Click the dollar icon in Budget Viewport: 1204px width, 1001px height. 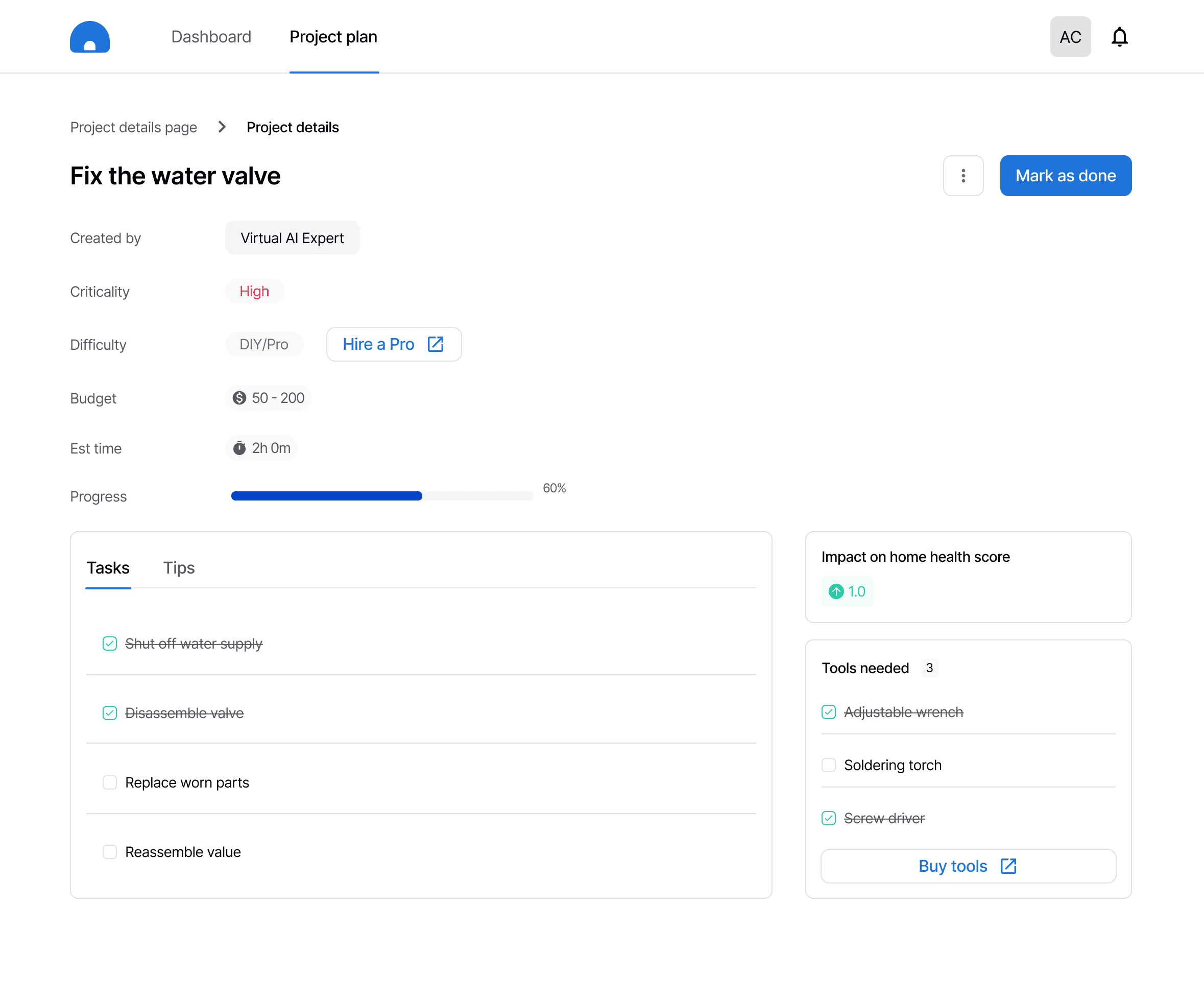[239, 398]
